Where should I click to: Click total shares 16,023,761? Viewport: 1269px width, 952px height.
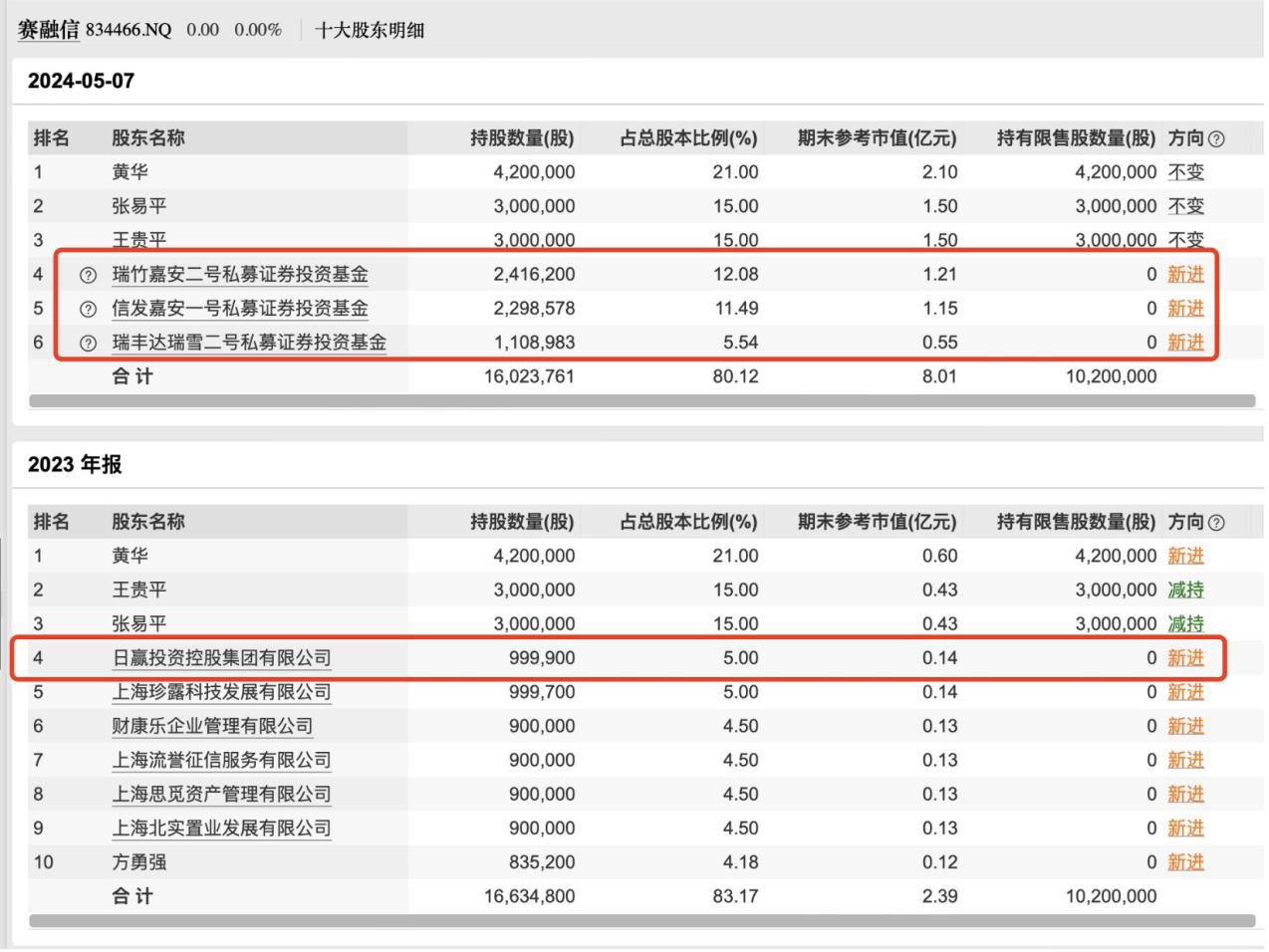click(529, 376)
